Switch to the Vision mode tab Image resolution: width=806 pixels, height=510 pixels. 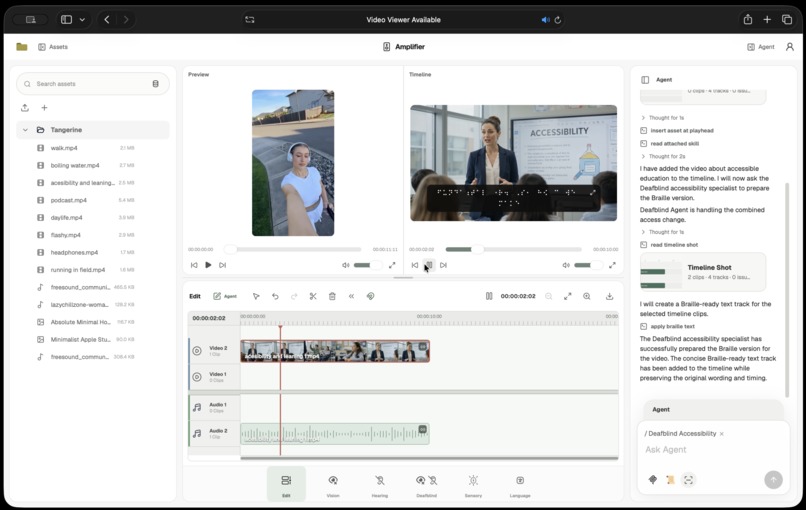[x=333, y=484]
